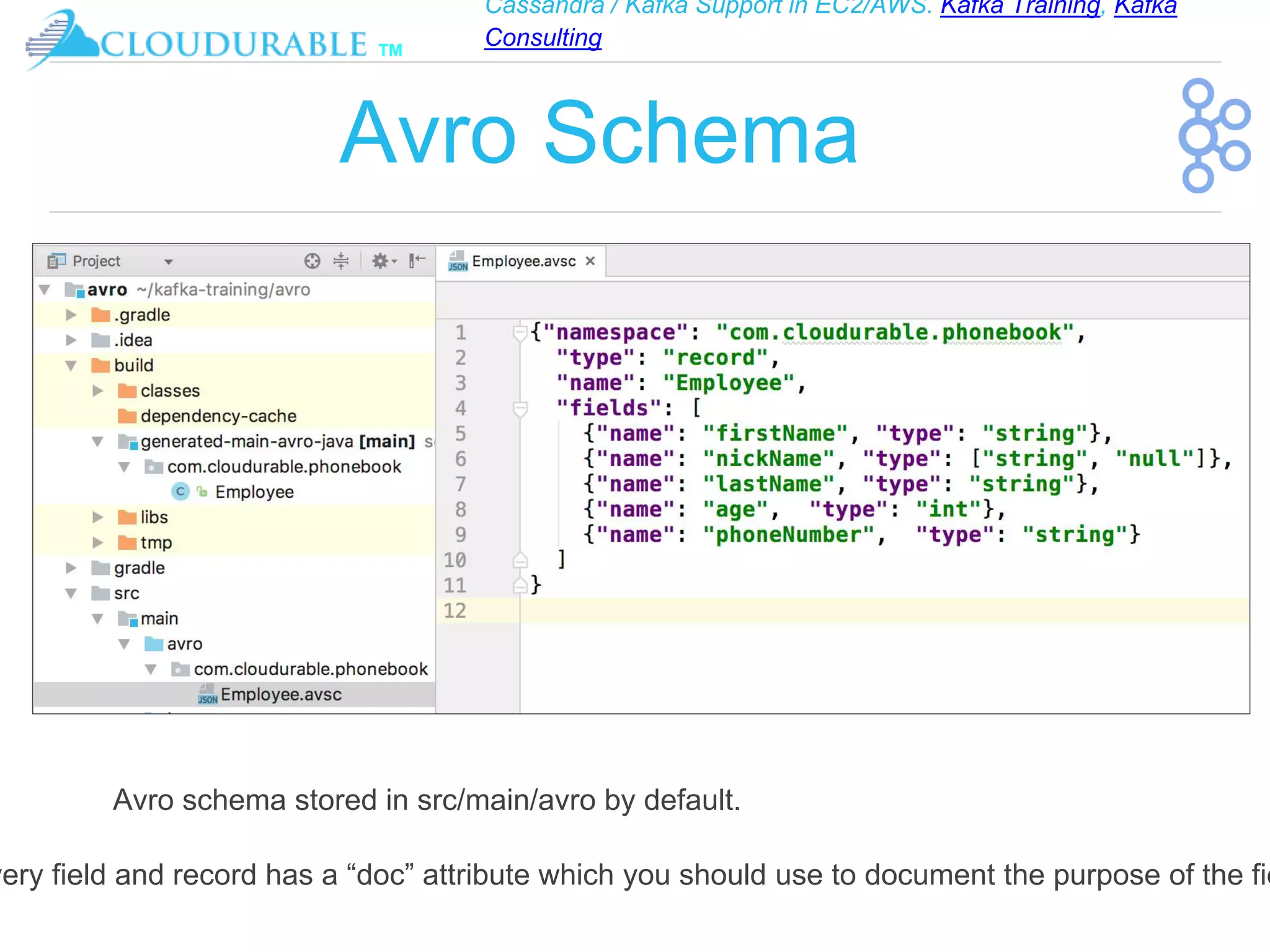This screenshot has height=952, width=1270.
Task: Expand the libs folder
Action: 97,518
